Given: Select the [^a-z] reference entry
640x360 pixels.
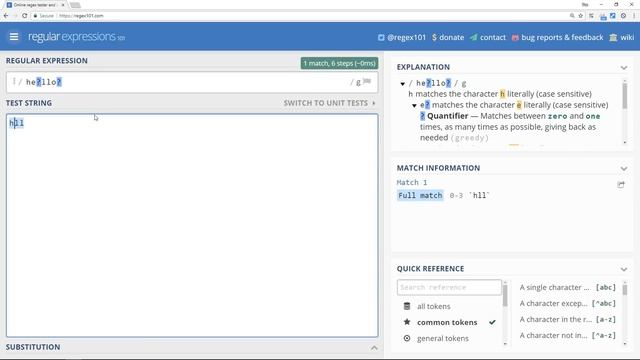Looking at the screenshot, I should [567, 335].
